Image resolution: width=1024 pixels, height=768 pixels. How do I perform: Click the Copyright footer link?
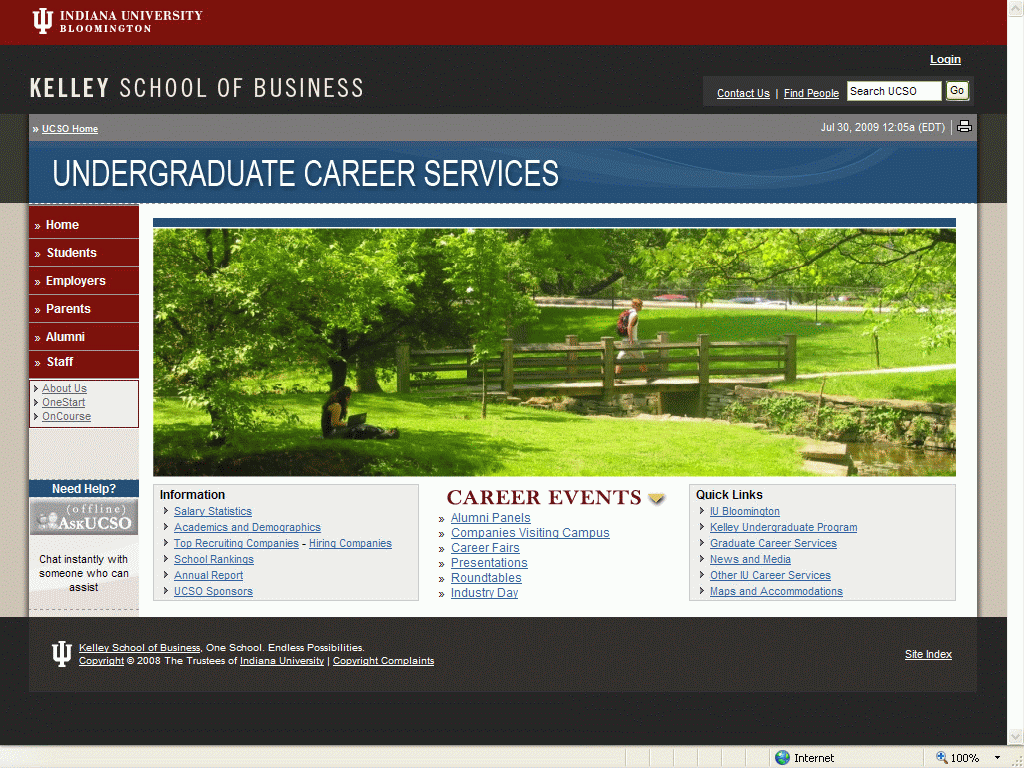pyautogui.click(x=101, y=661)
